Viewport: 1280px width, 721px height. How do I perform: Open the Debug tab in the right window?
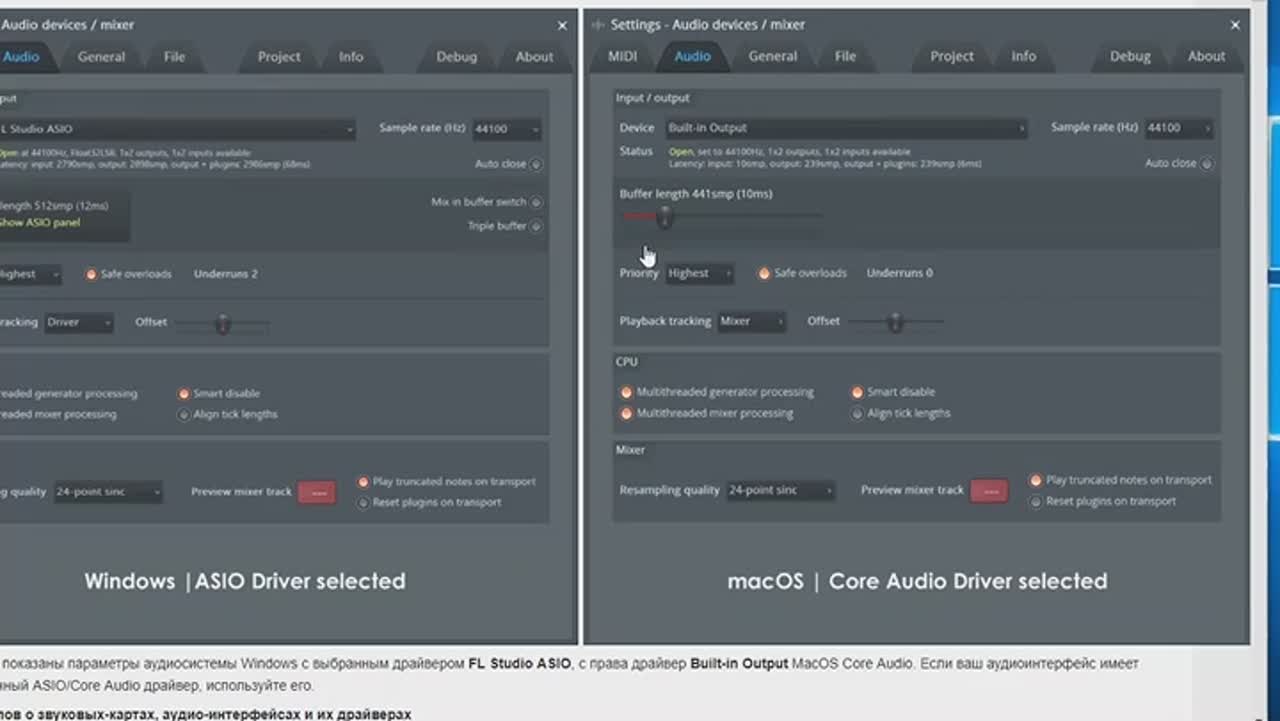(1130, 57)
